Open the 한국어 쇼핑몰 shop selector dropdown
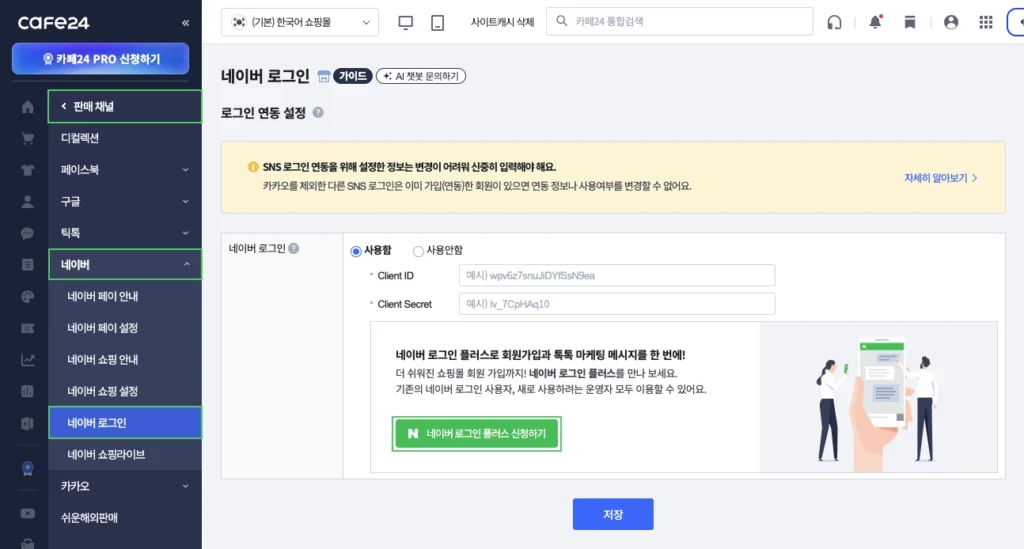1024x549 pixels. pyautogui.click(x=300, y=22)
